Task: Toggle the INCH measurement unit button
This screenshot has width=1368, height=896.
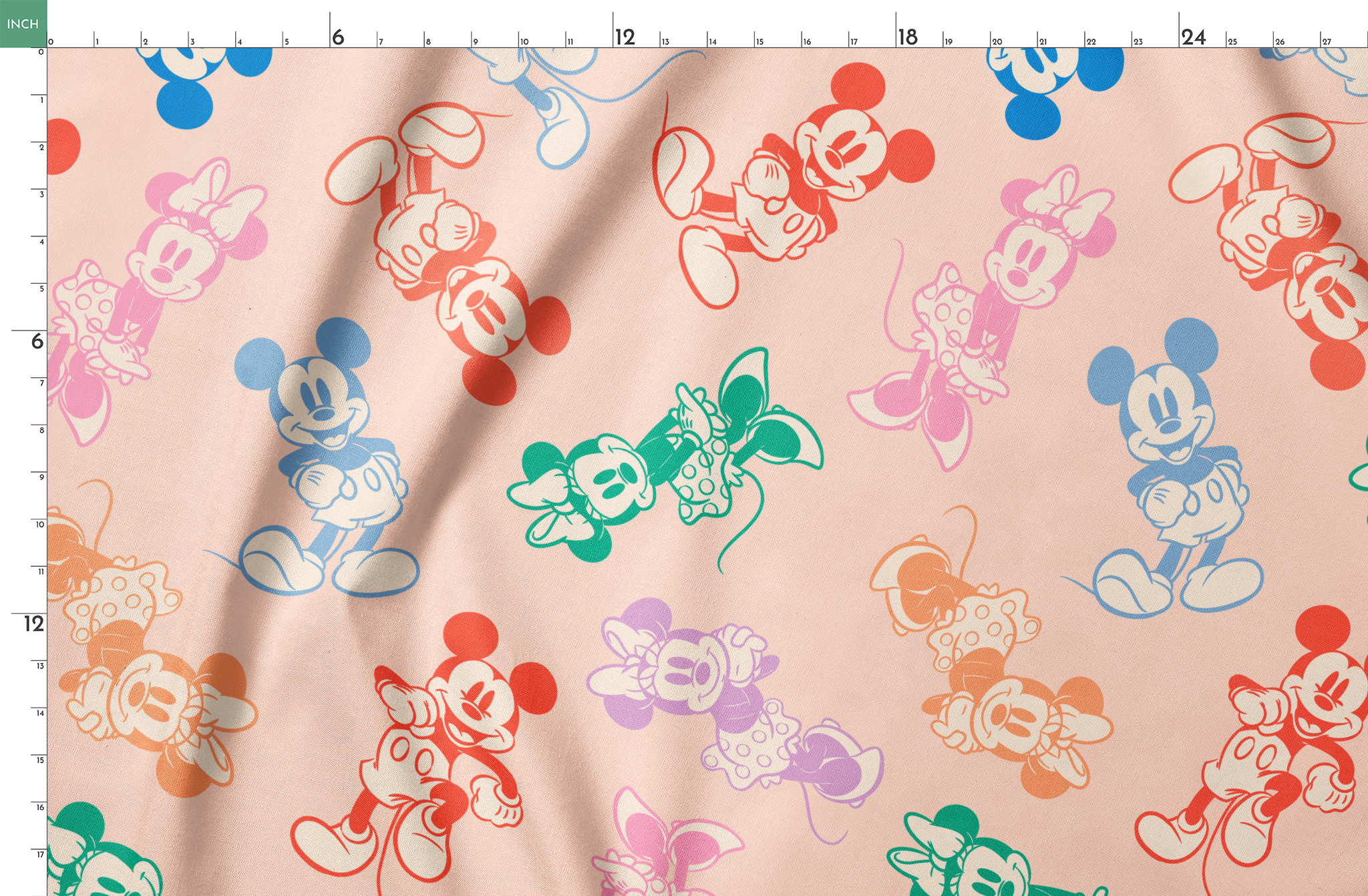Action: [23, 23]
